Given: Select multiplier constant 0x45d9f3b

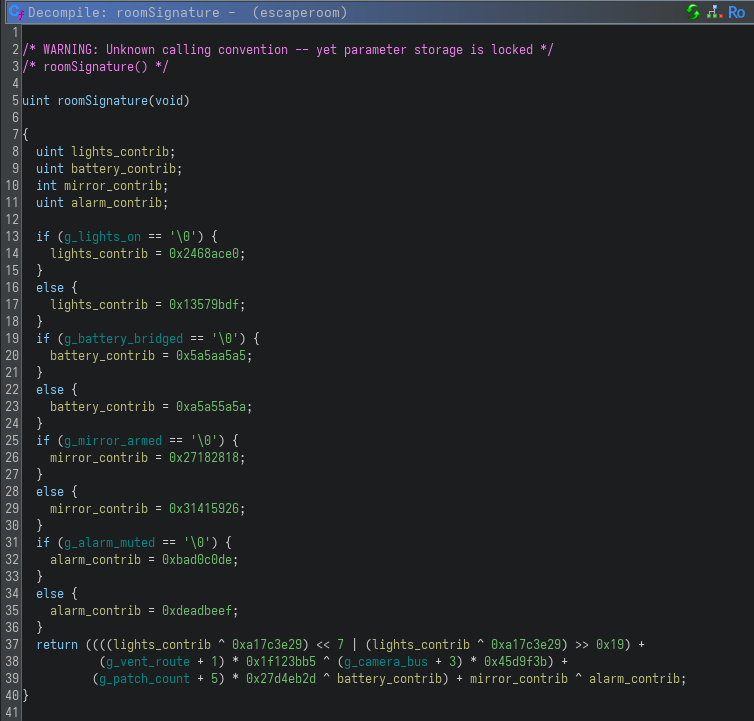Looking at the screenshot, I should coord(515,661).
